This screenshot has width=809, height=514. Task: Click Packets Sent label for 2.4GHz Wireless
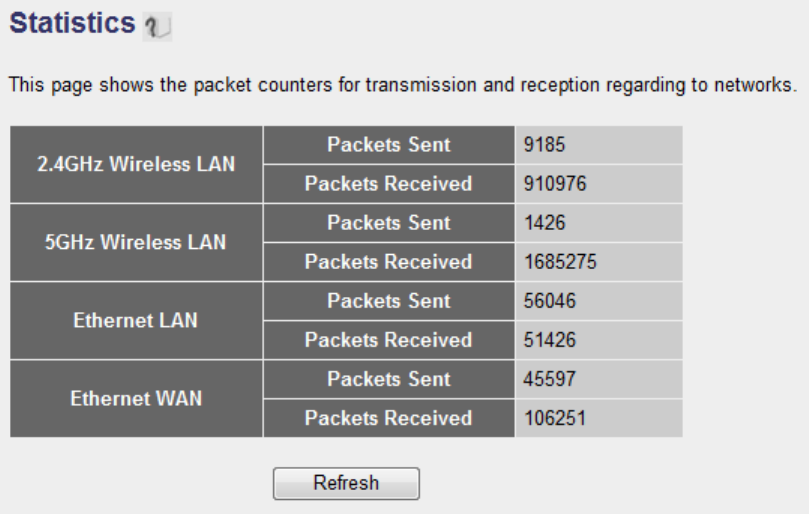tap(388, 145)
